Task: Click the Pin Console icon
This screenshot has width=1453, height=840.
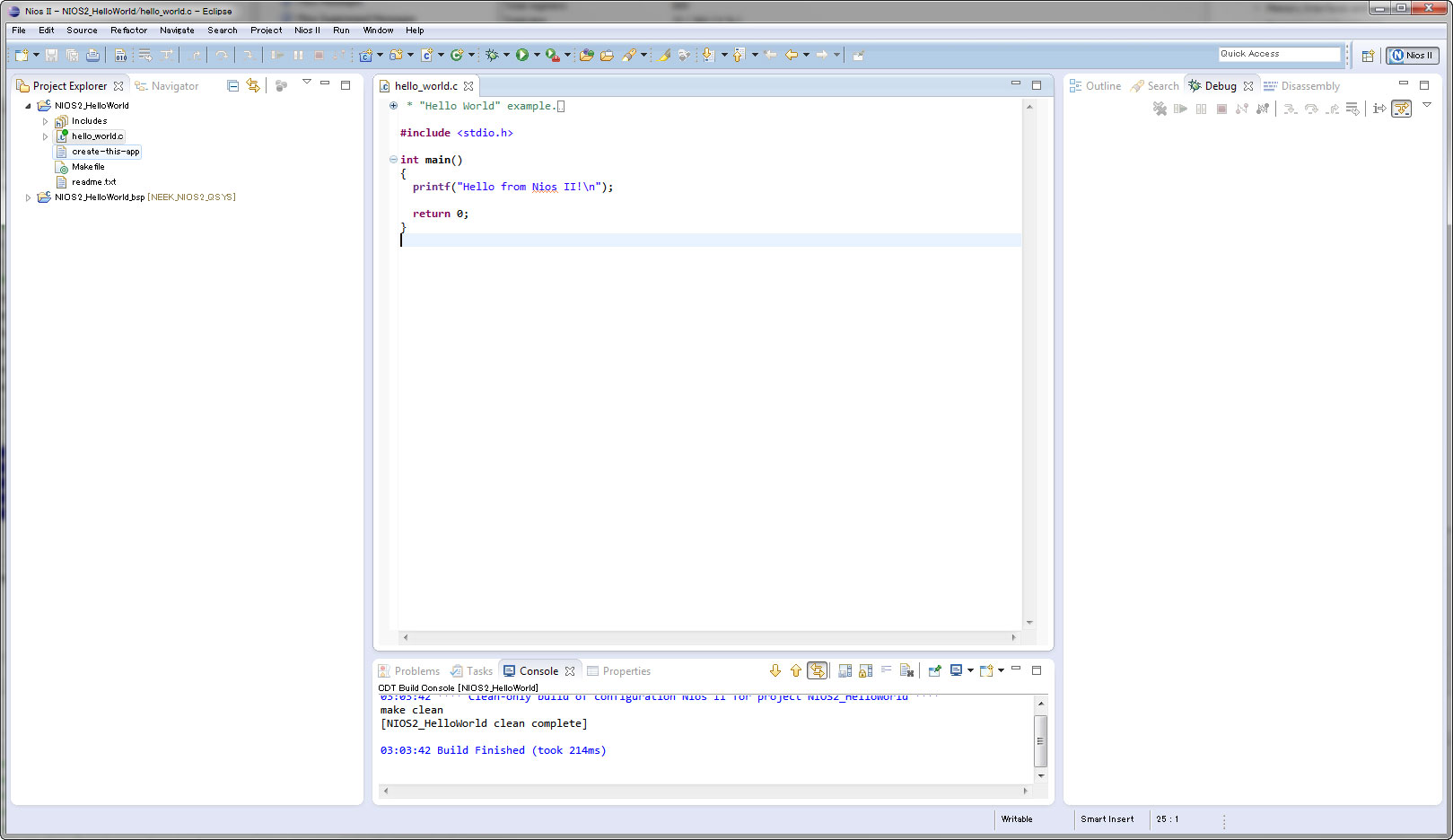Action: (x=934, y=671)
